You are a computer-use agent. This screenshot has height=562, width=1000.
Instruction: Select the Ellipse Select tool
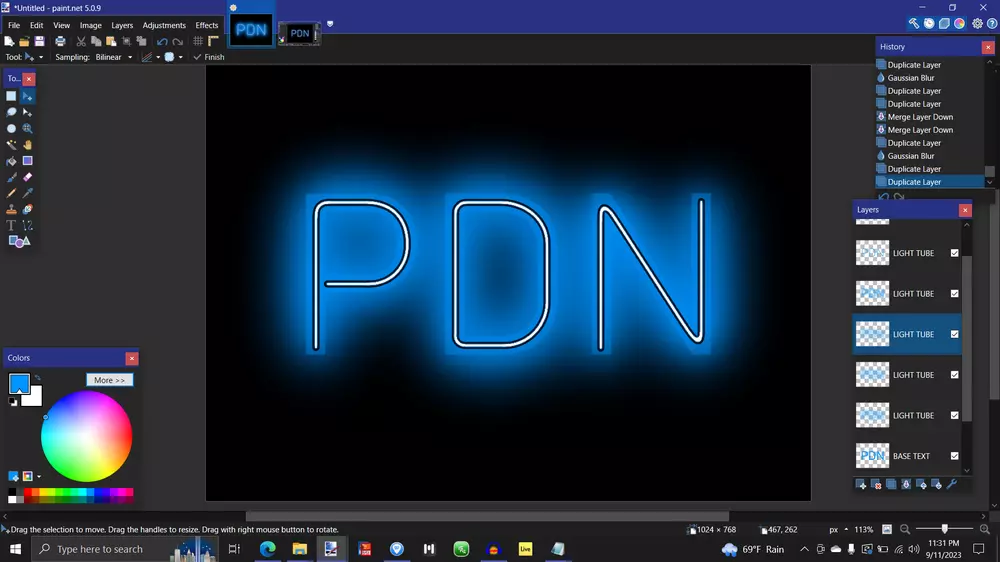click(11, 128)
